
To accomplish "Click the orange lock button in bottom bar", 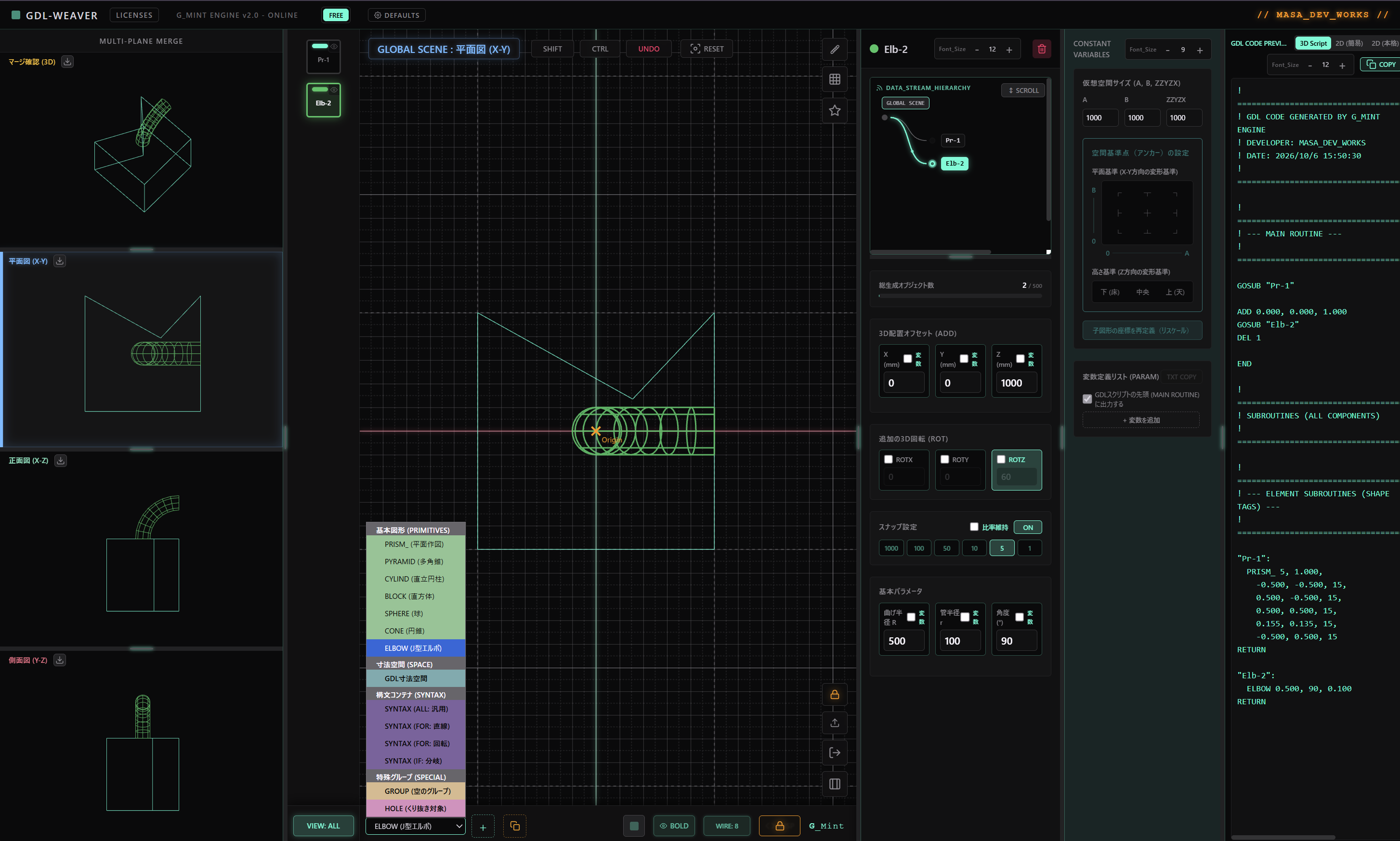I will 779,826.
